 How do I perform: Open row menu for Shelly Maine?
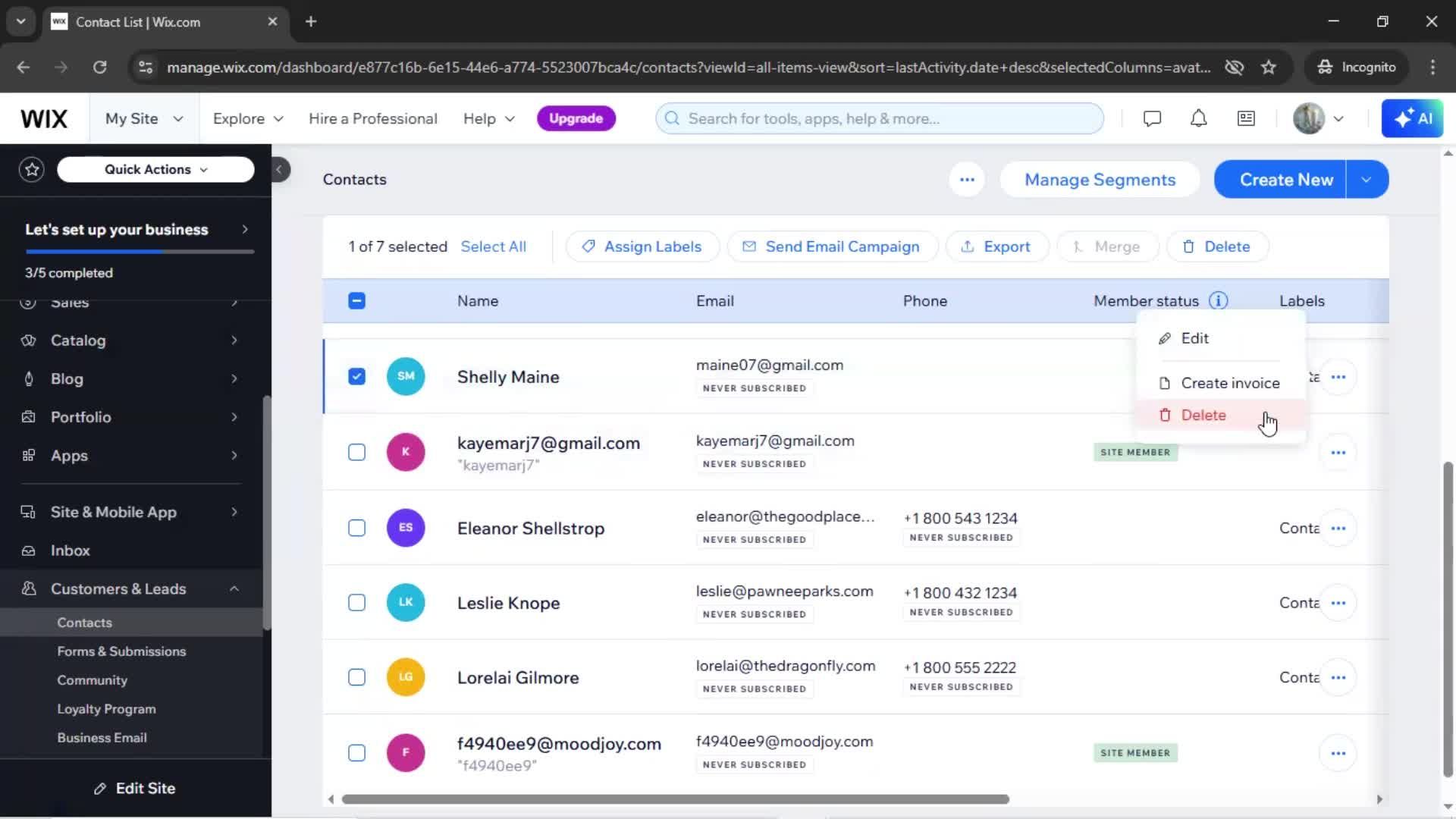[1338, 377]
